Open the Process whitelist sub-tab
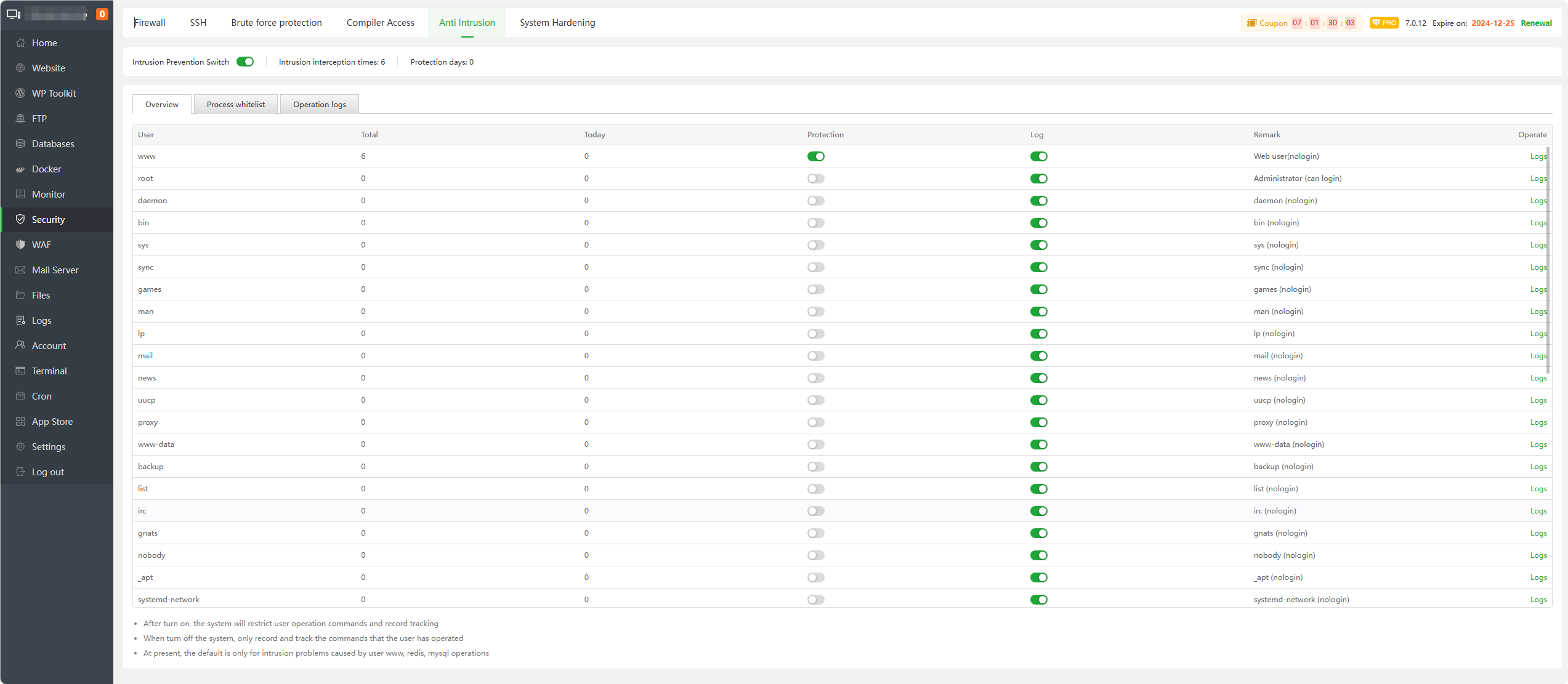1568x684 pixels. [x=236, y=104]
